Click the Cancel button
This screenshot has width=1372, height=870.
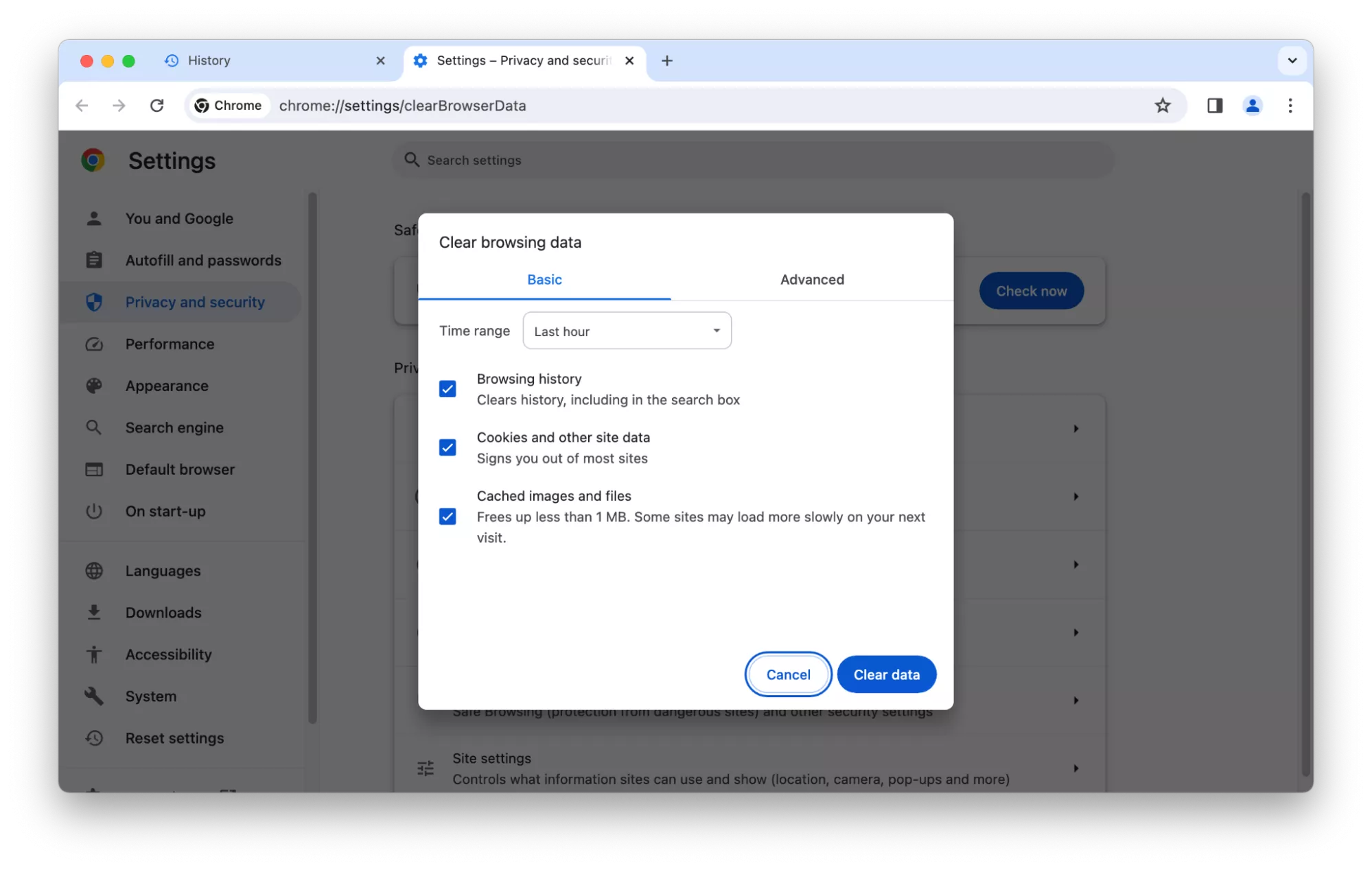coord(788,674)
